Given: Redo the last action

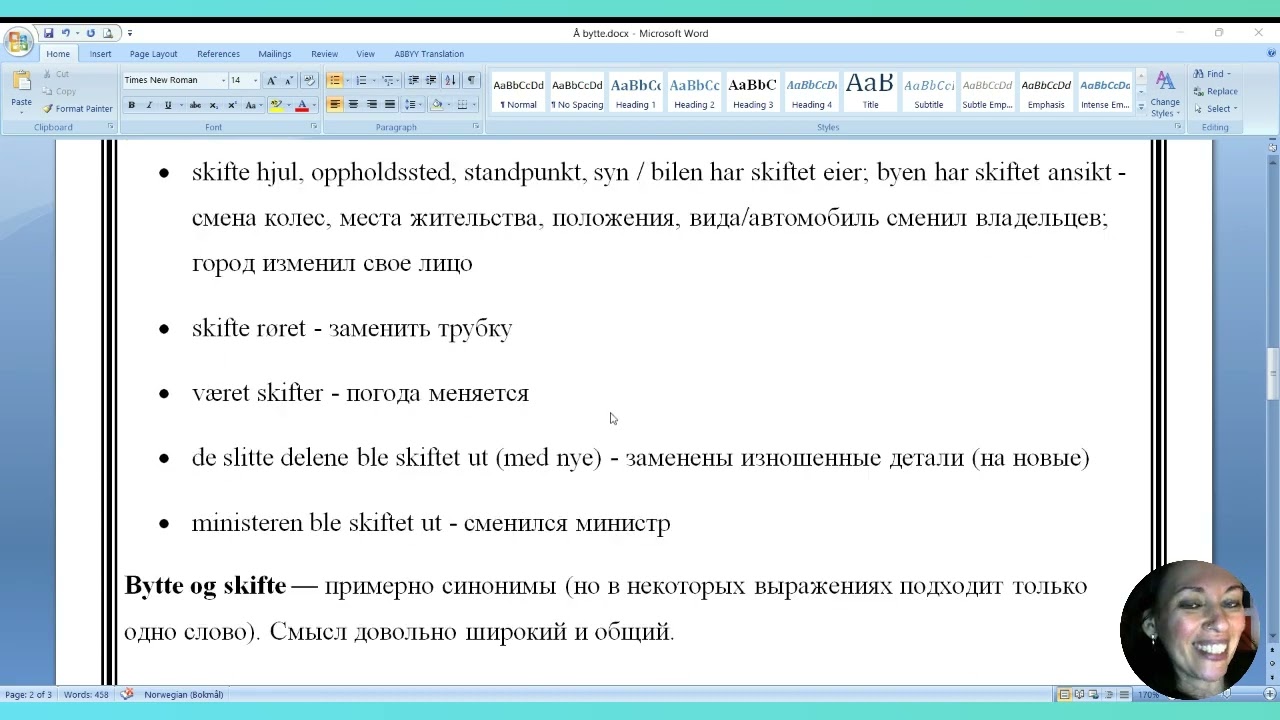Looking at the screenshot, I should pos(90,33).
